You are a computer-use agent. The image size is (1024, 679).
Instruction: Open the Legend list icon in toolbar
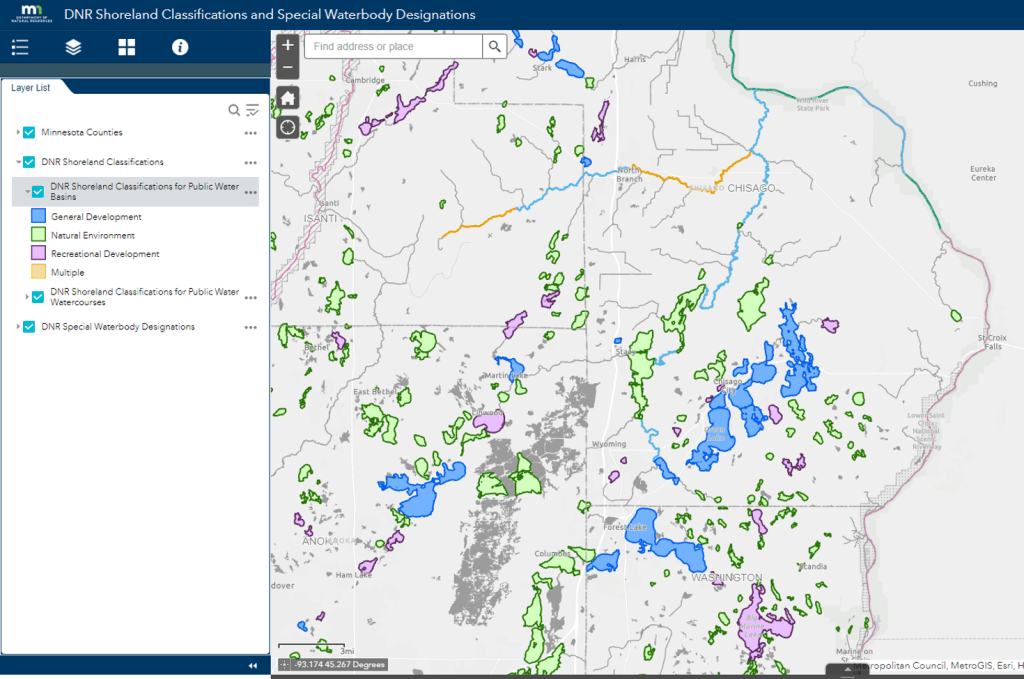[20, 47]
